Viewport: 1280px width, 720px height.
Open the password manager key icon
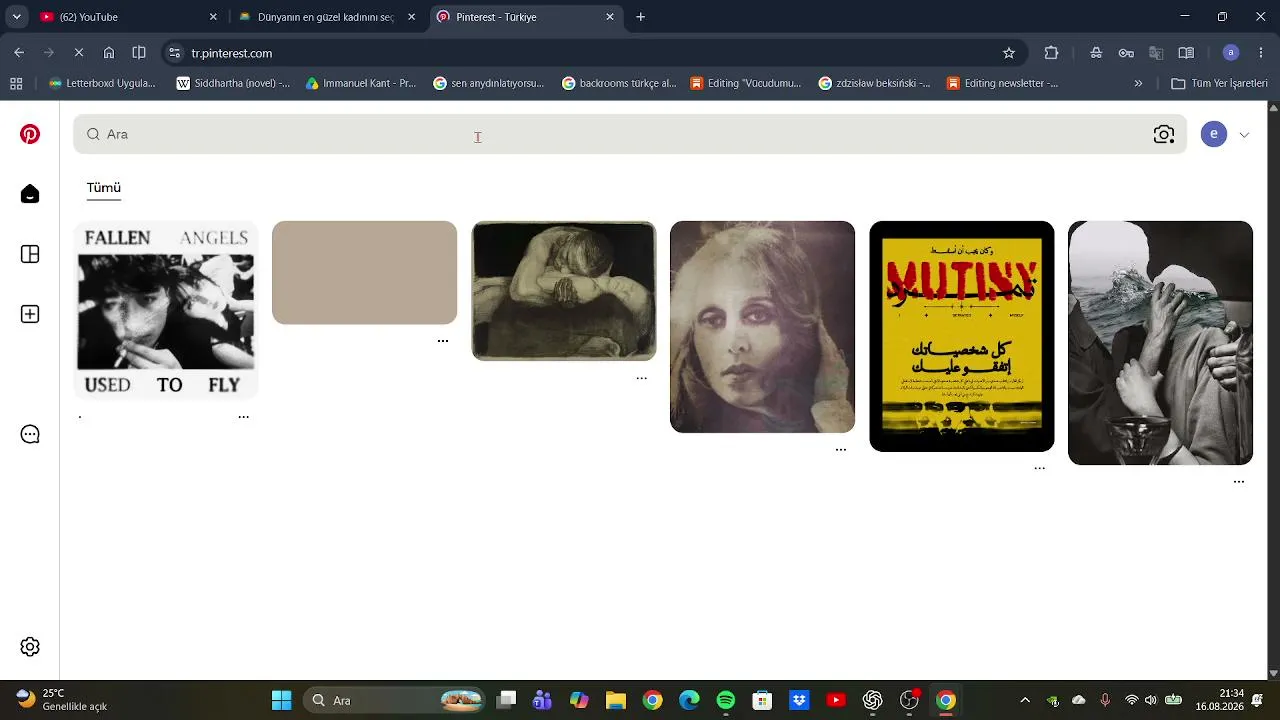1126,53
